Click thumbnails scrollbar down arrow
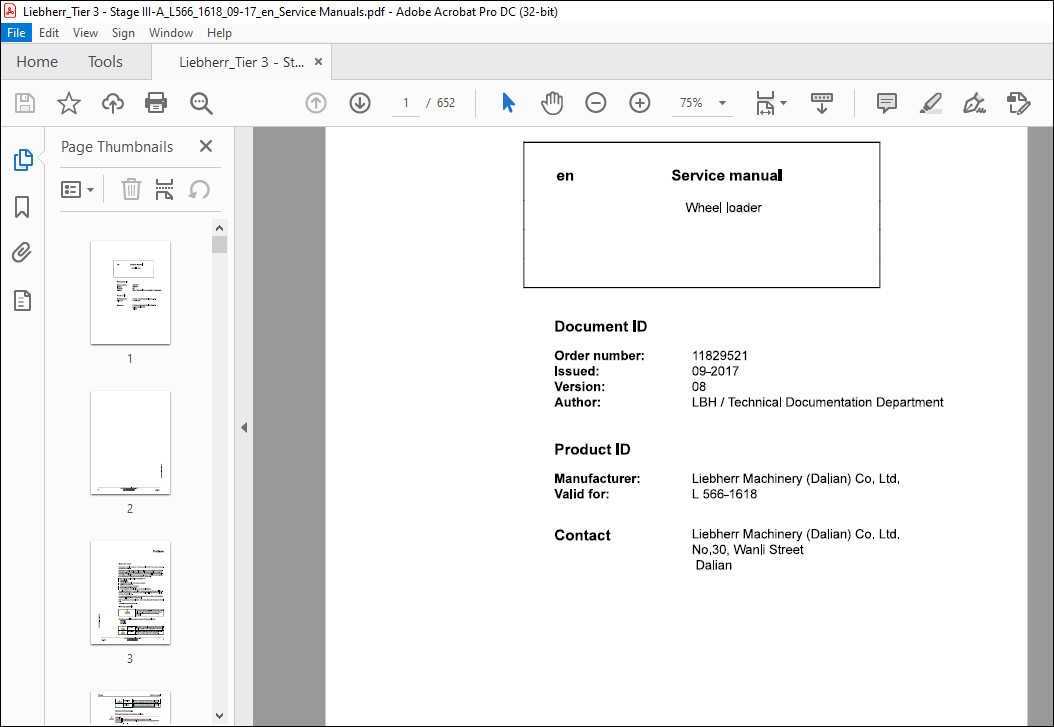This screenshot has width=1054, height=727. (219, 716)
